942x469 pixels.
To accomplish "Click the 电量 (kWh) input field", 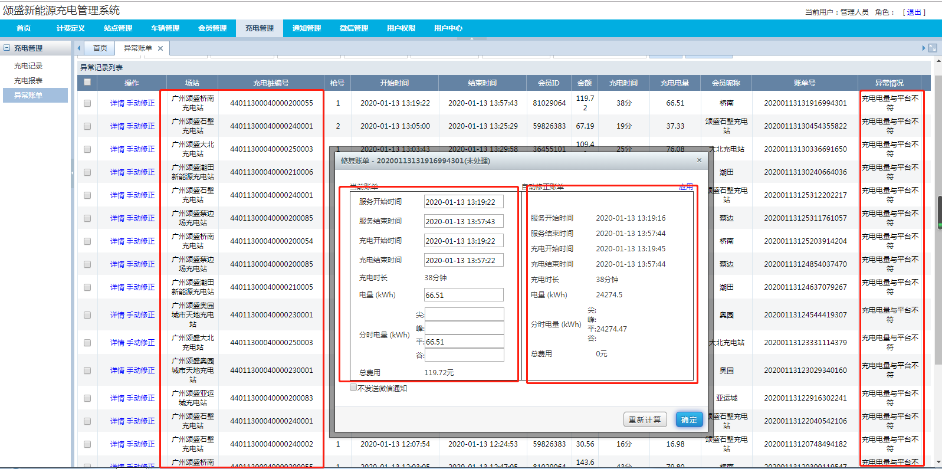I will pyautogui.click(x=464, y=296).
